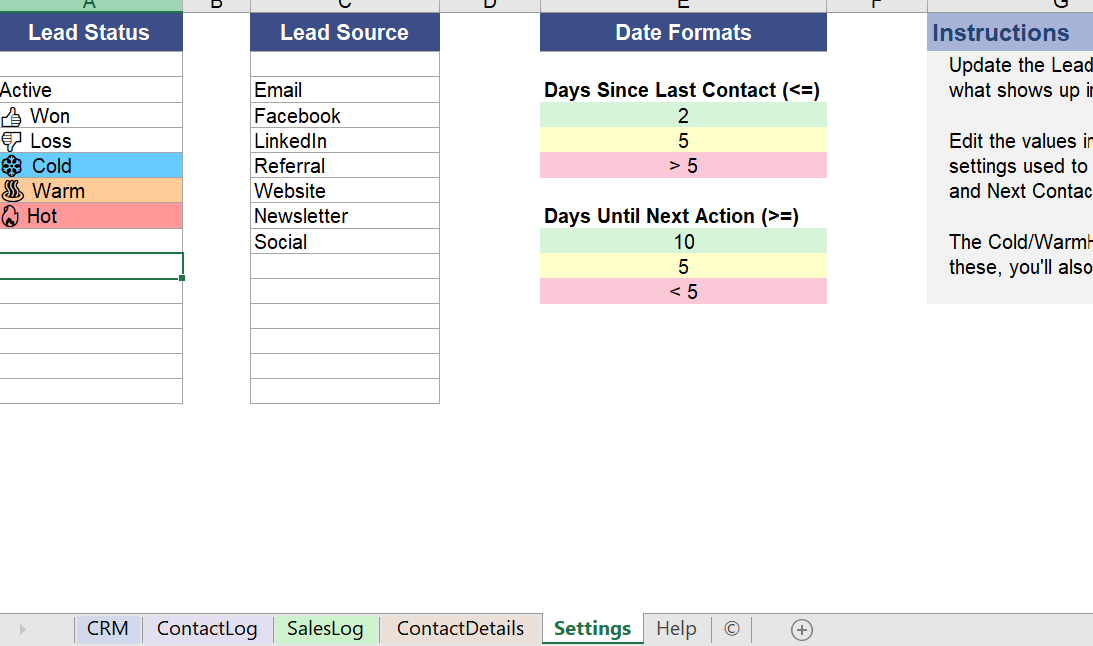Select the LinkedIn lead source cell
Screen dimensions: 1093x646
click(345, 141)
